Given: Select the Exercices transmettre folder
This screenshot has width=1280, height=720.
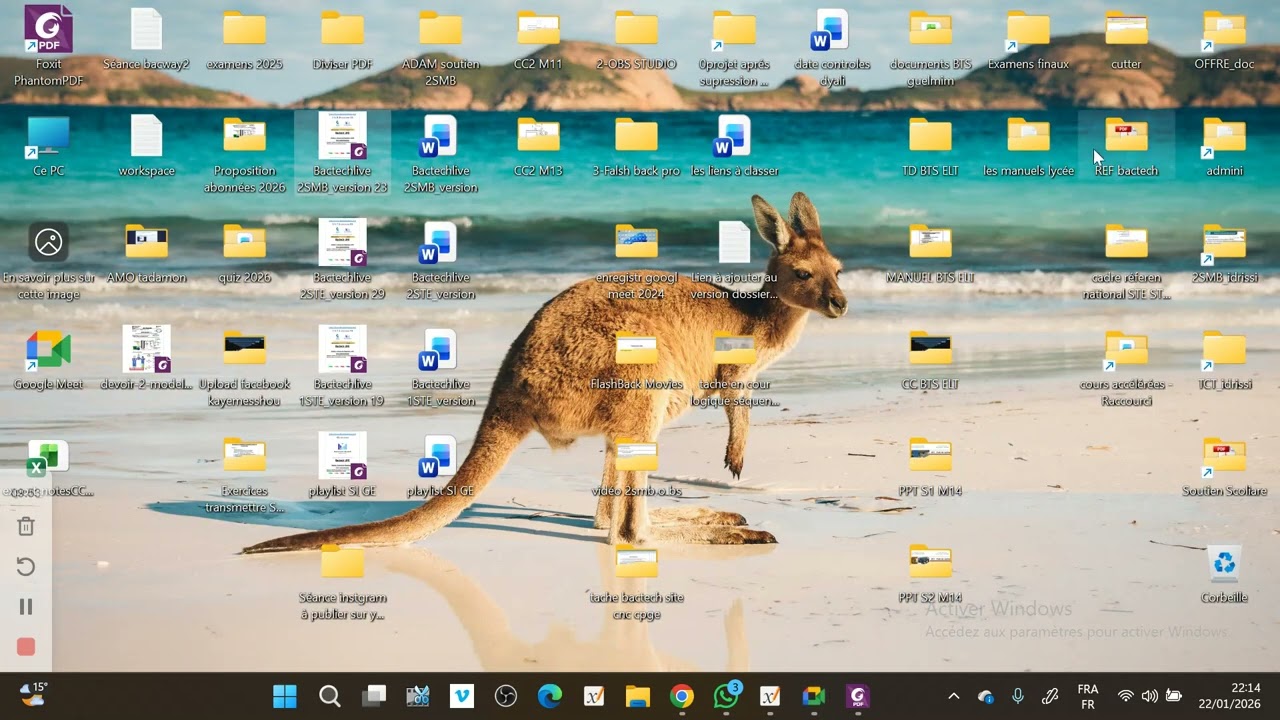Looking at the screenshot, I should (x=244, y=474).
